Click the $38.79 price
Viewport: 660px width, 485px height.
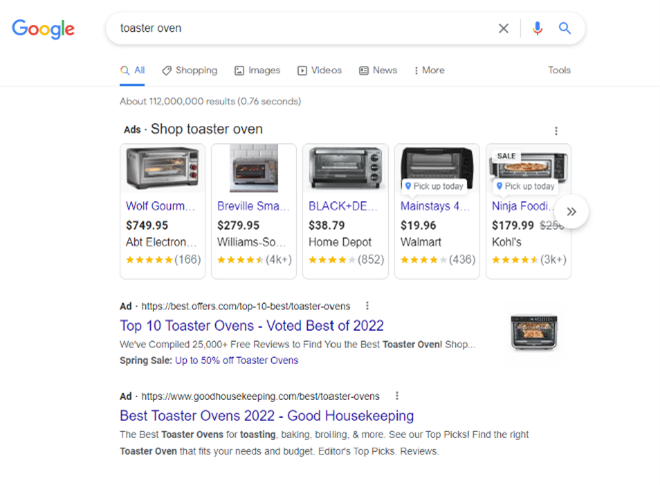[x=327, y=225]
